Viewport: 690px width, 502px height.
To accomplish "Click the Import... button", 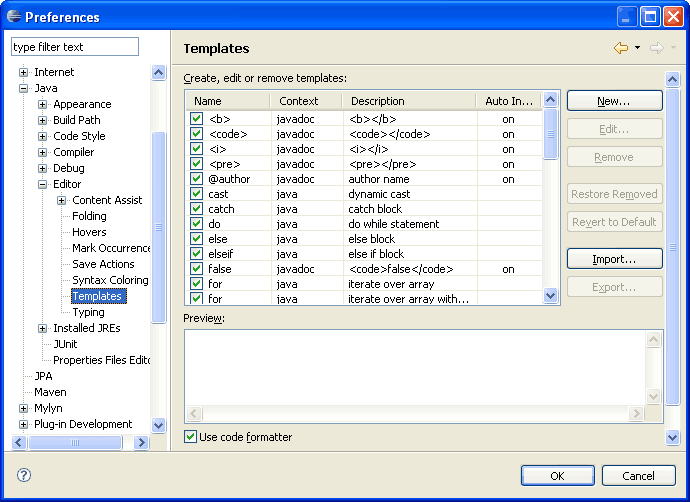I will (x=614, y=259).
